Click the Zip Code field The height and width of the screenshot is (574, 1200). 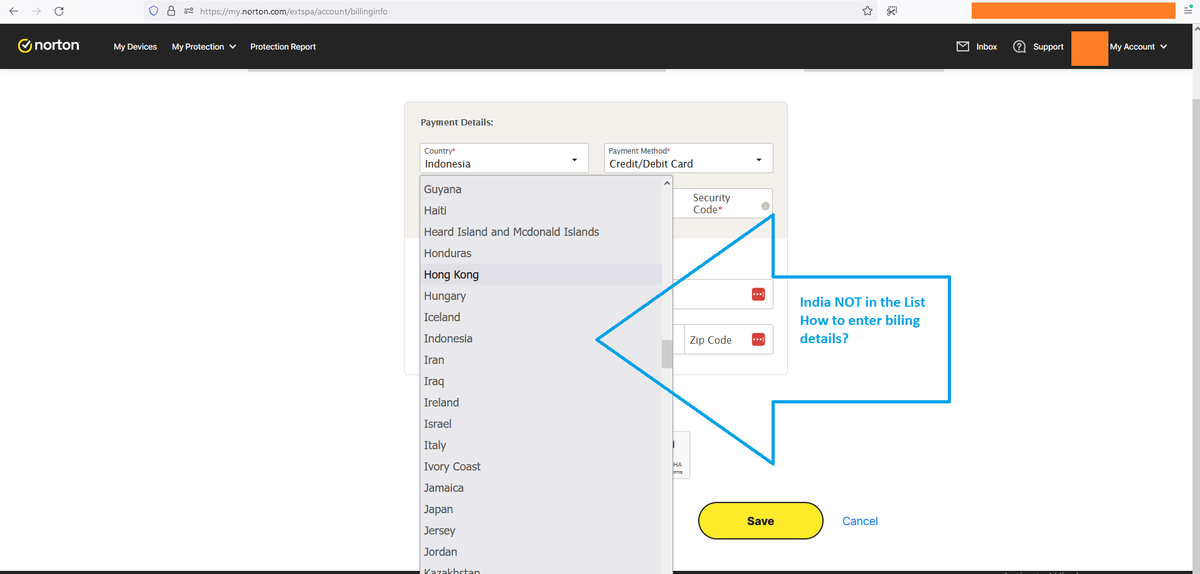click(728, 340)
